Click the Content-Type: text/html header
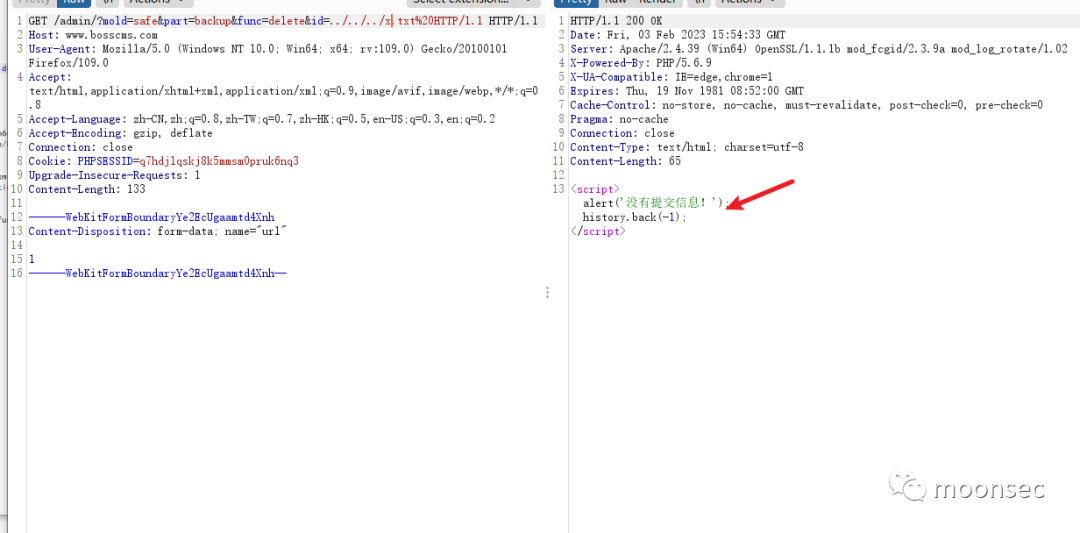Image resolution: width=1080 pixels, height=533 pixels. click(x=687, y=147)
